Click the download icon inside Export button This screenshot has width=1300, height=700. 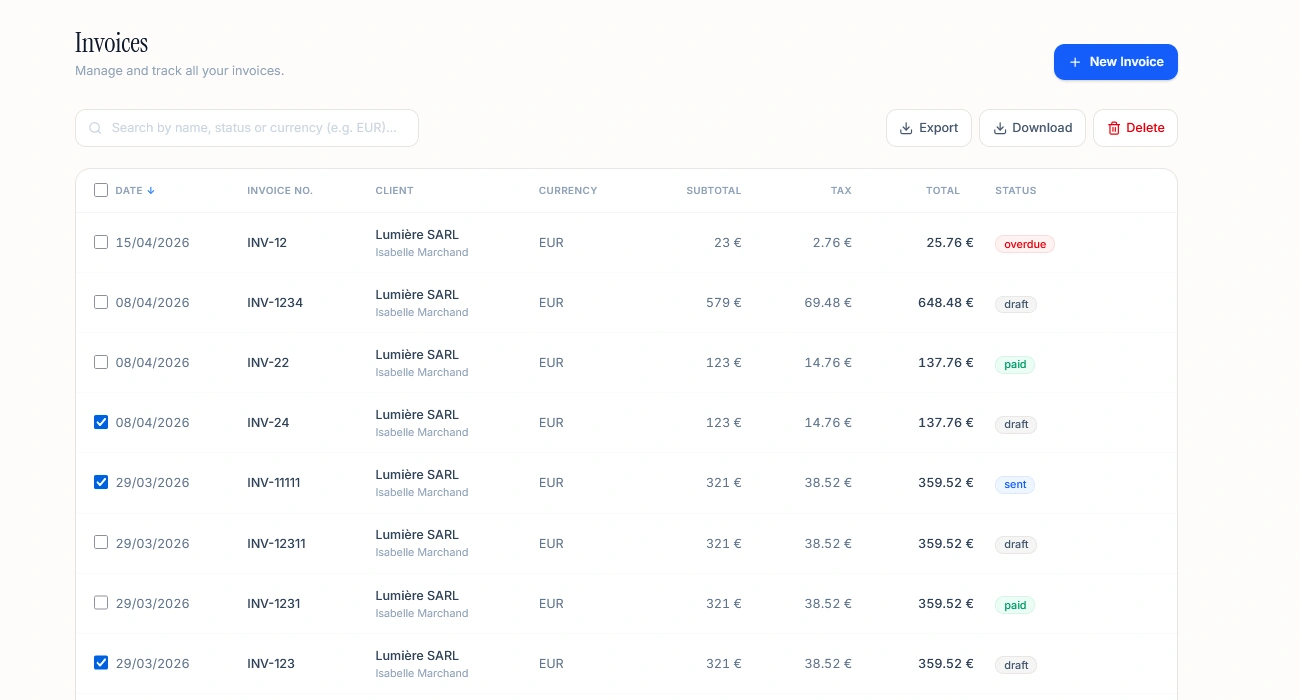tap(908, 128)
